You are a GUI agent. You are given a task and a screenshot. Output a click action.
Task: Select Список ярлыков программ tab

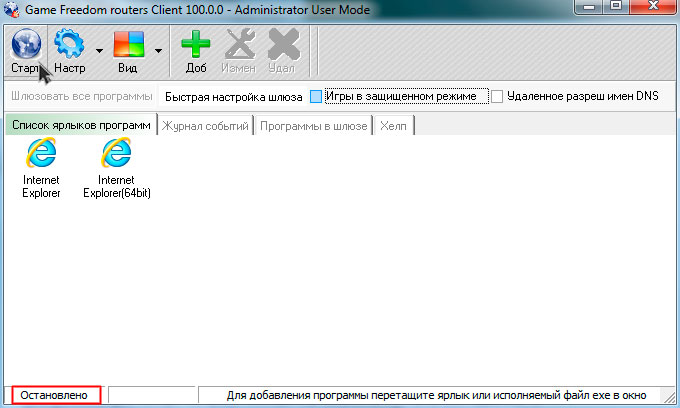pos(81,125)
